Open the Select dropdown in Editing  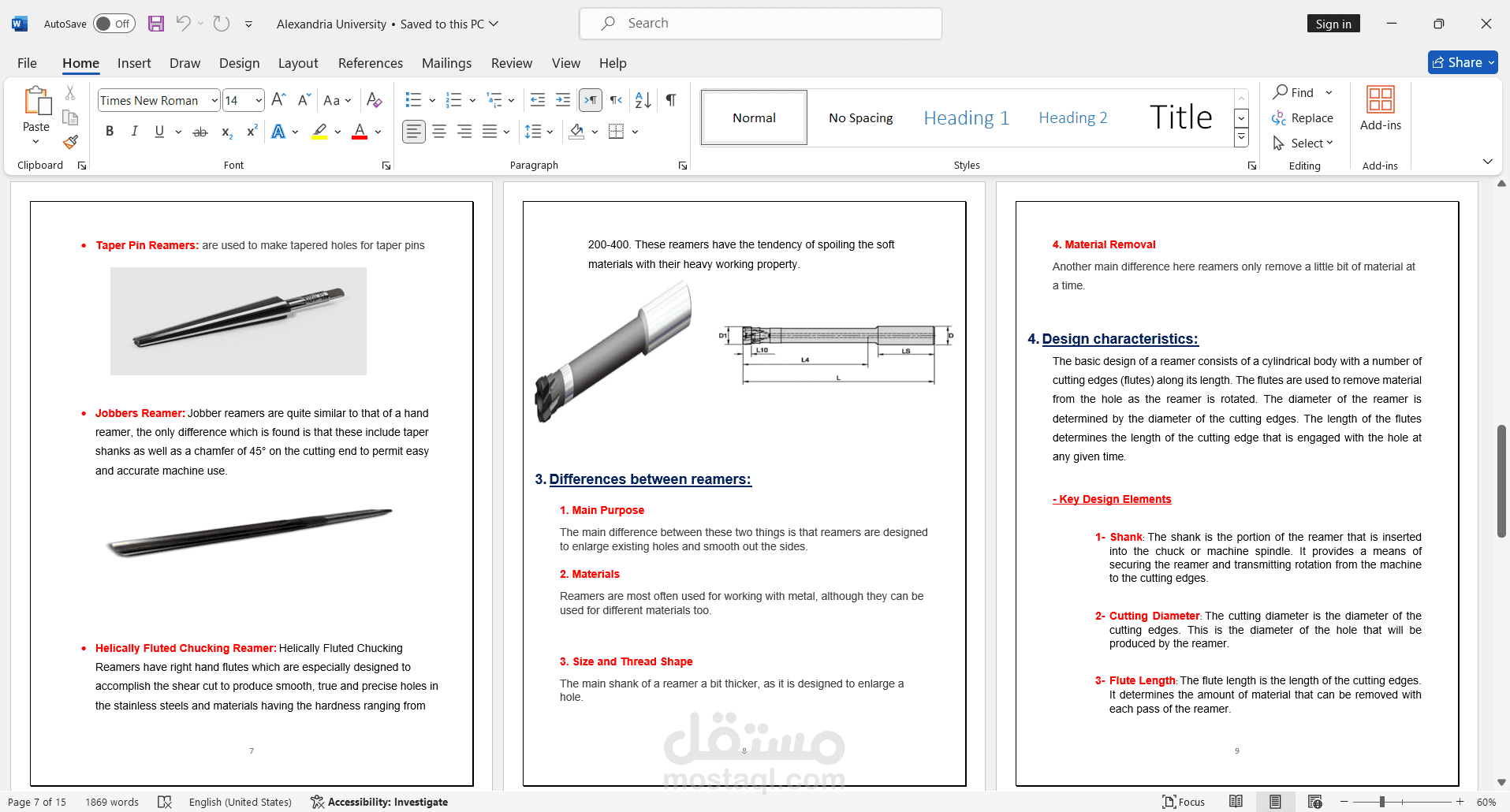(x=1303, y=143)
